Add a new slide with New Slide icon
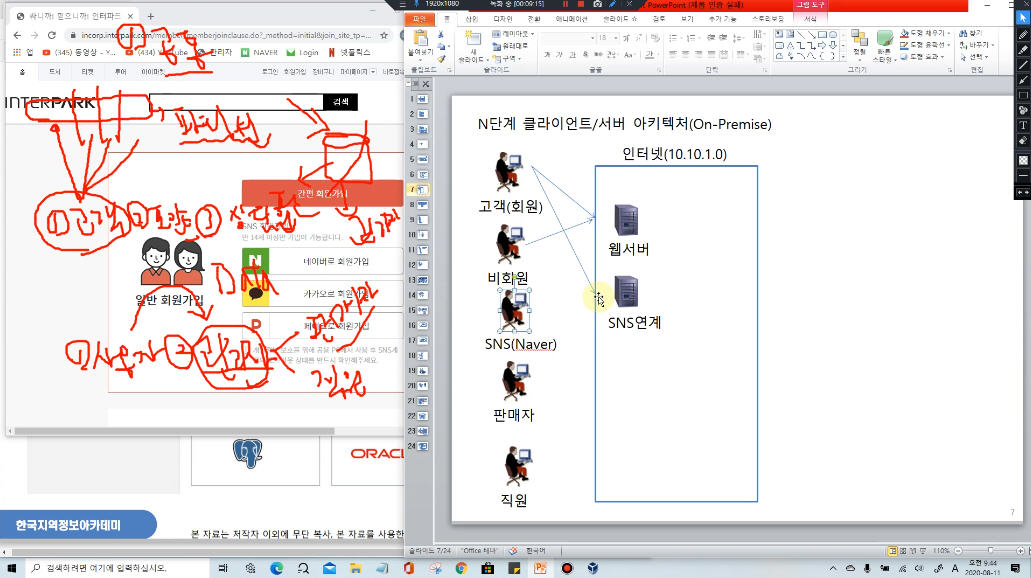Image resolution: width=1031 pixels, height=578 pixels. (x=473, y=39)
